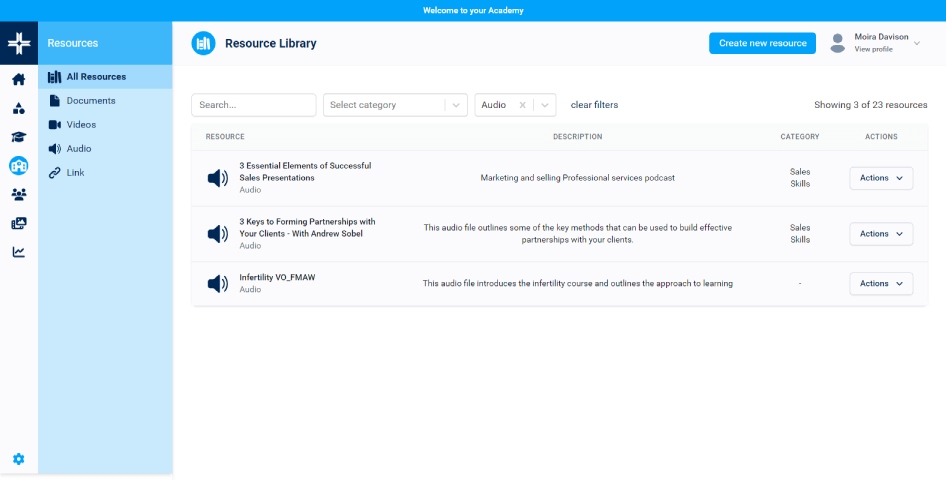This screenshot has height=480, width=946.
Task: Open the users group icon in sidebar
Action: (18, 195)
